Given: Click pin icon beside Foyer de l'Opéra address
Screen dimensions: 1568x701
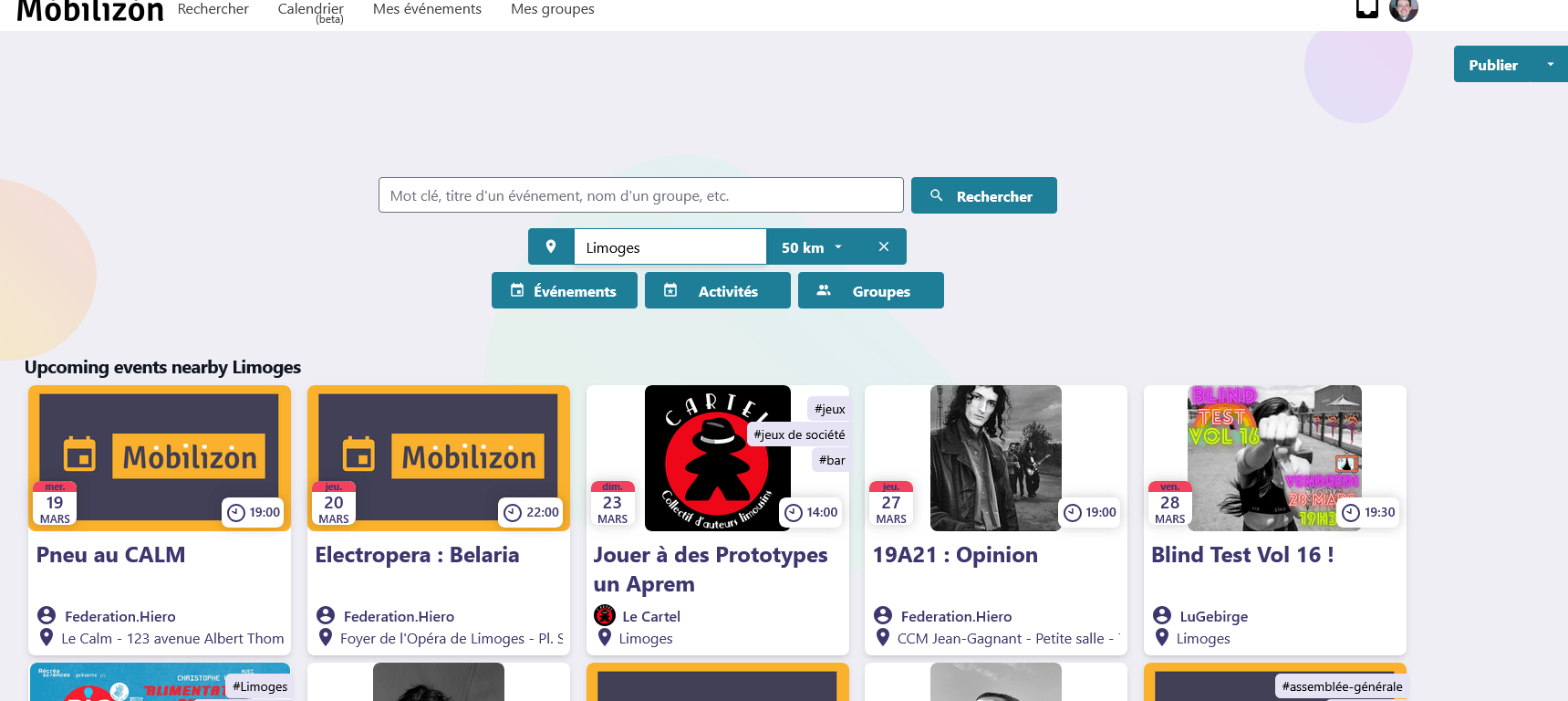Looking at the screenshot, I should click(326, 637).
